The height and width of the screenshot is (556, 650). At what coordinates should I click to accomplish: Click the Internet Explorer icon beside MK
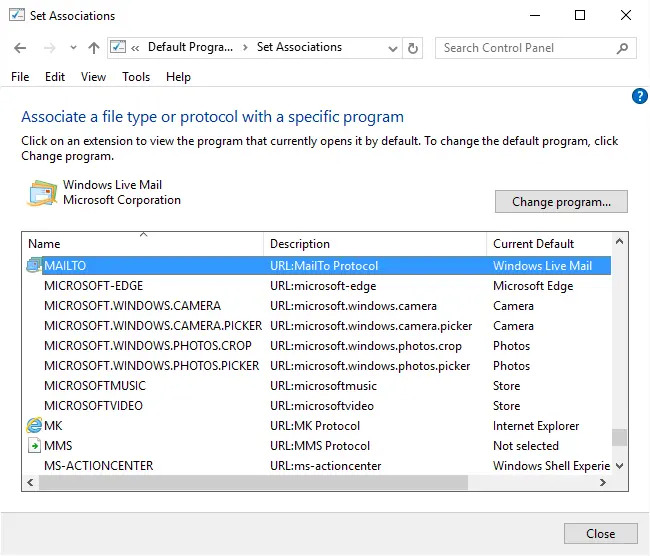(34, 425)
